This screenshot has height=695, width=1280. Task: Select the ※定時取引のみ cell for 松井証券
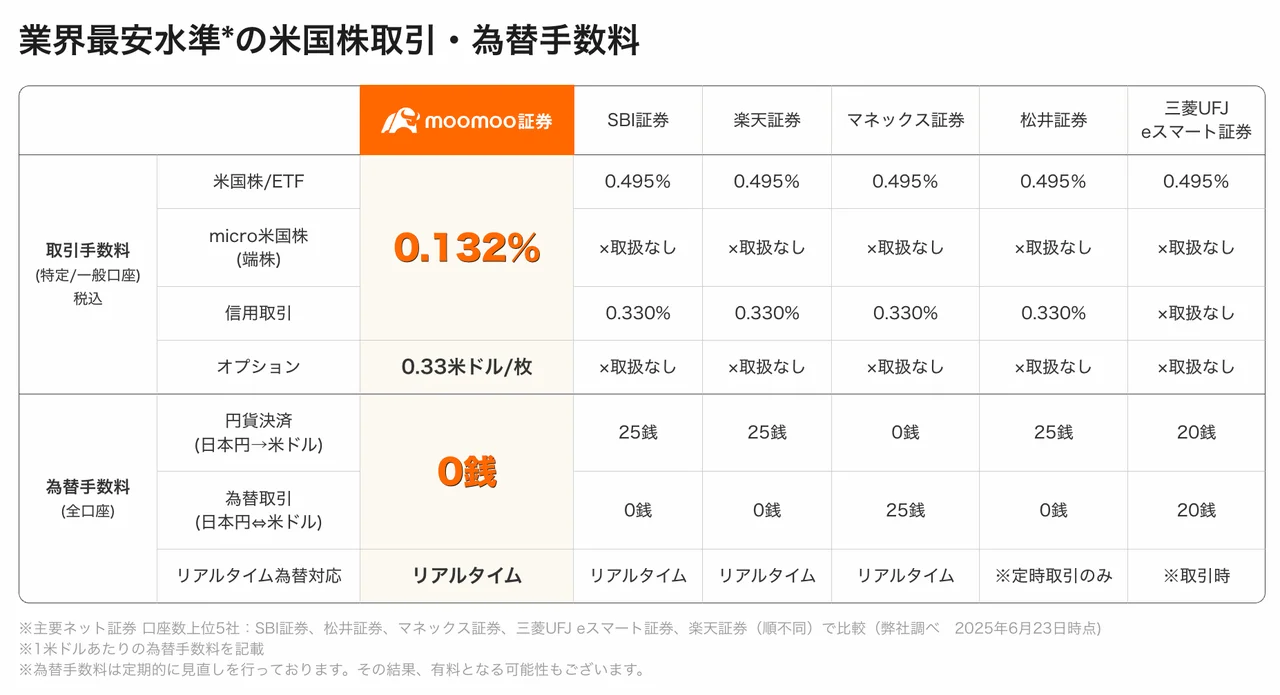(1053, 576)
